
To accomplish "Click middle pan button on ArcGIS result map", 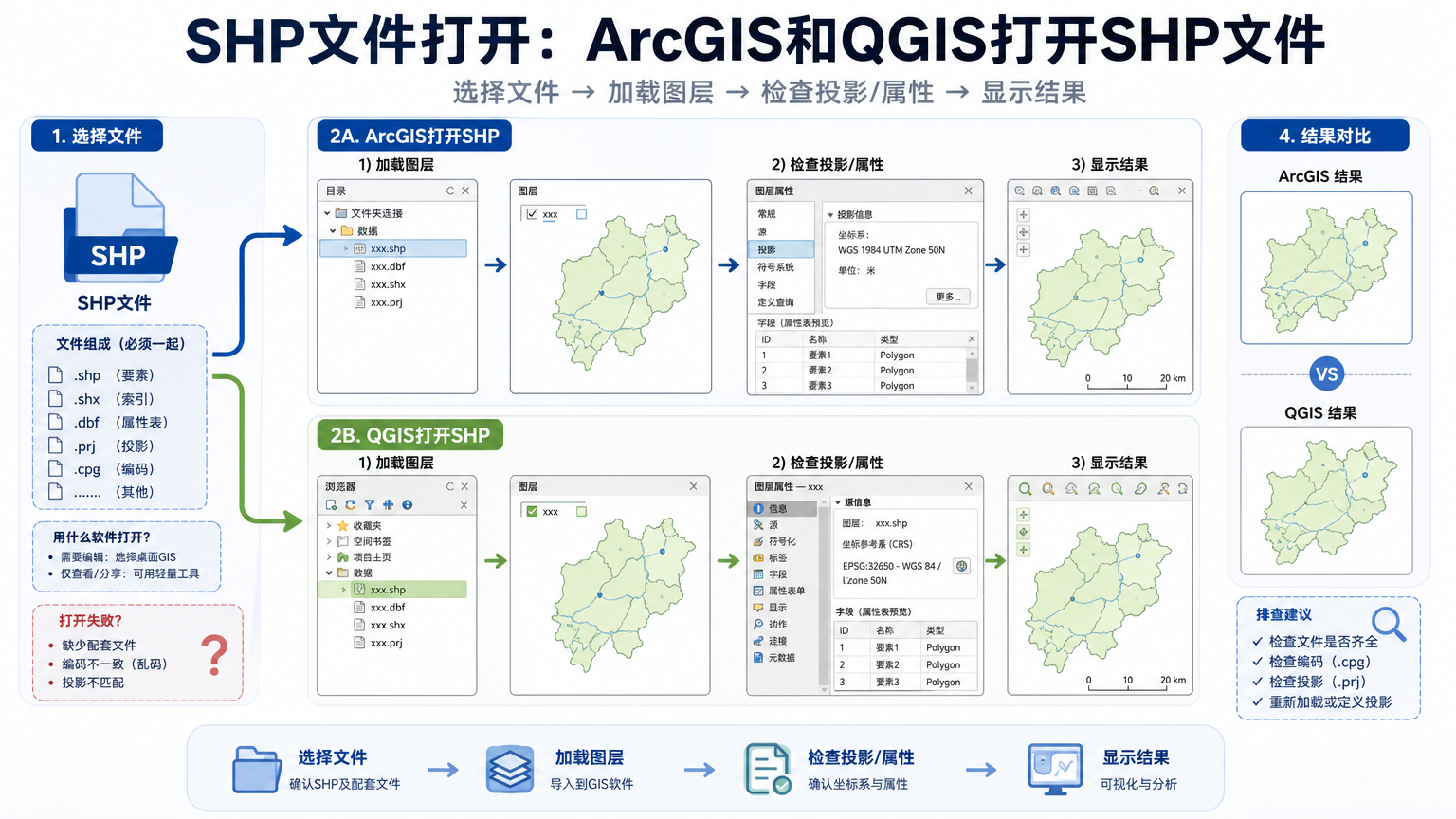I will coord(1024,232).
